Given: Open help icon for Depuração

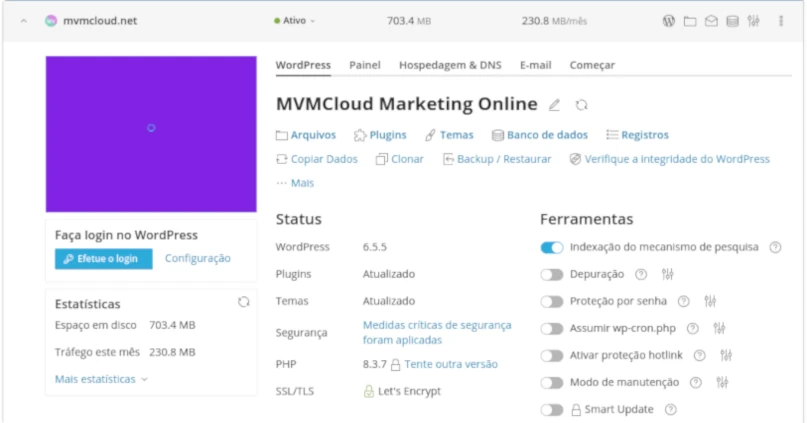Looking at the screenshot, I should [641, 275].
